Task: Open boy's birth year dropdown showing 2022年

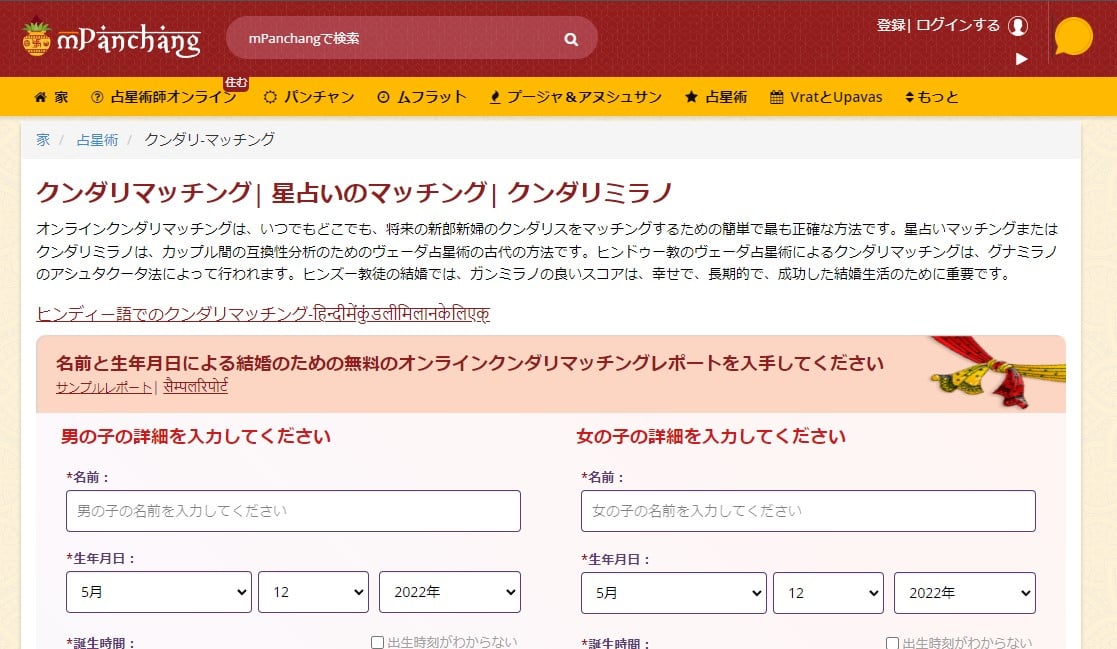Action: point(449,592)
